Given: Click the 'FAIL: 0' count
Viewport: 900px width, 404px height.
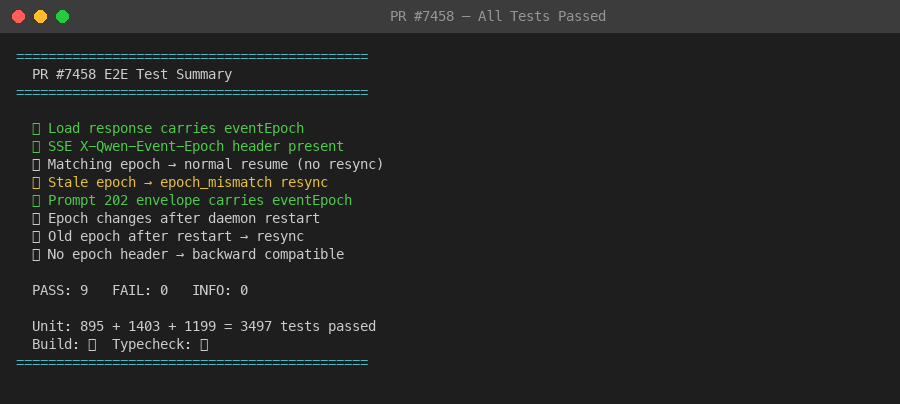Looking at the screenshot, I should [140, 290].
